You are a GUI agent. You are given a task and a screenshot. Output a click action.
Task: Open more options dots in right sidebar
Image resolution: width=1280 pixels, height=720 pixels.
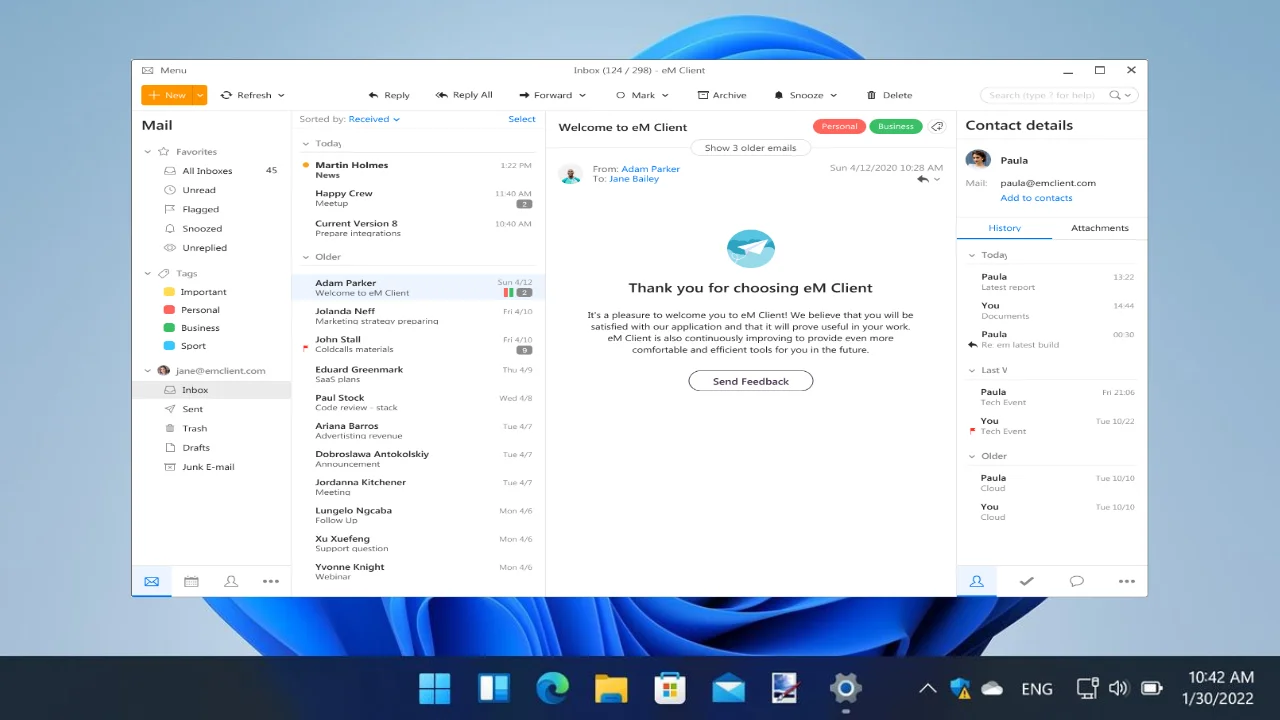(x=1127, y=581)
